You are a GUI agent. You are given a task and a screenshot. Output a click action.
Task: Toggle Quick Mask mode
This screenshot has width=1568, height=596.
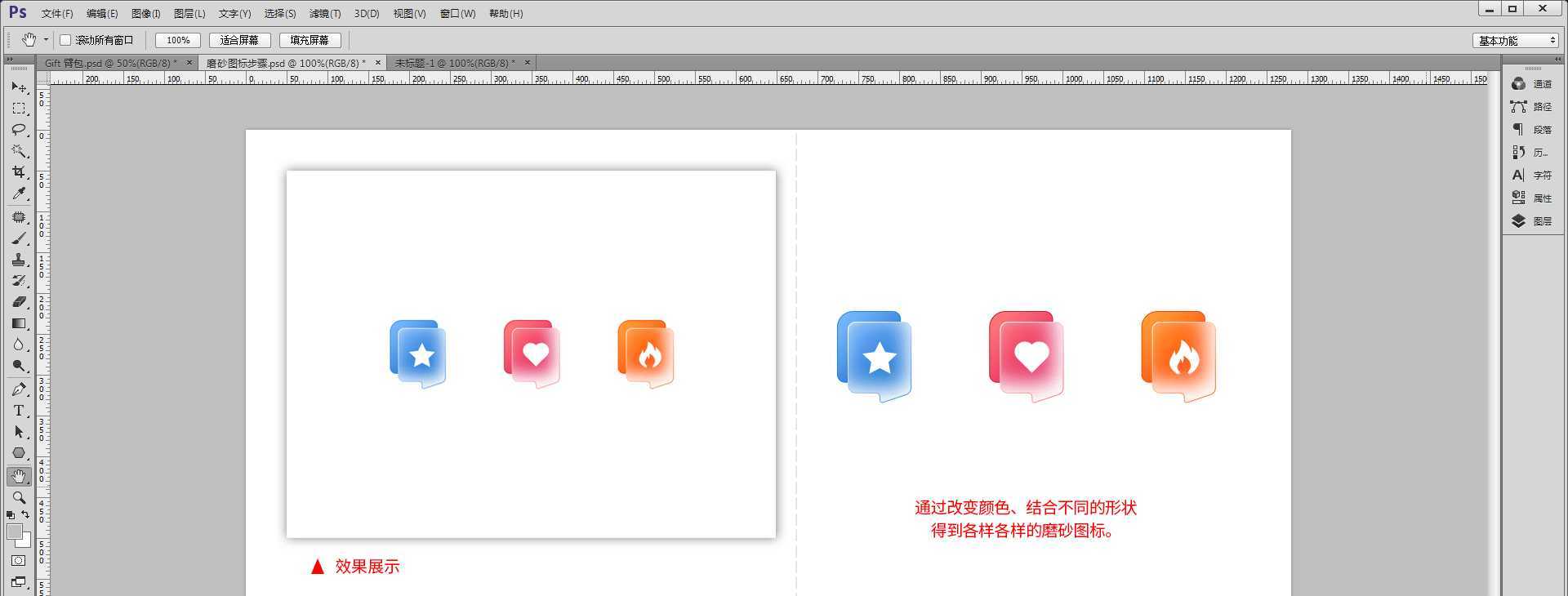[19, 561]
